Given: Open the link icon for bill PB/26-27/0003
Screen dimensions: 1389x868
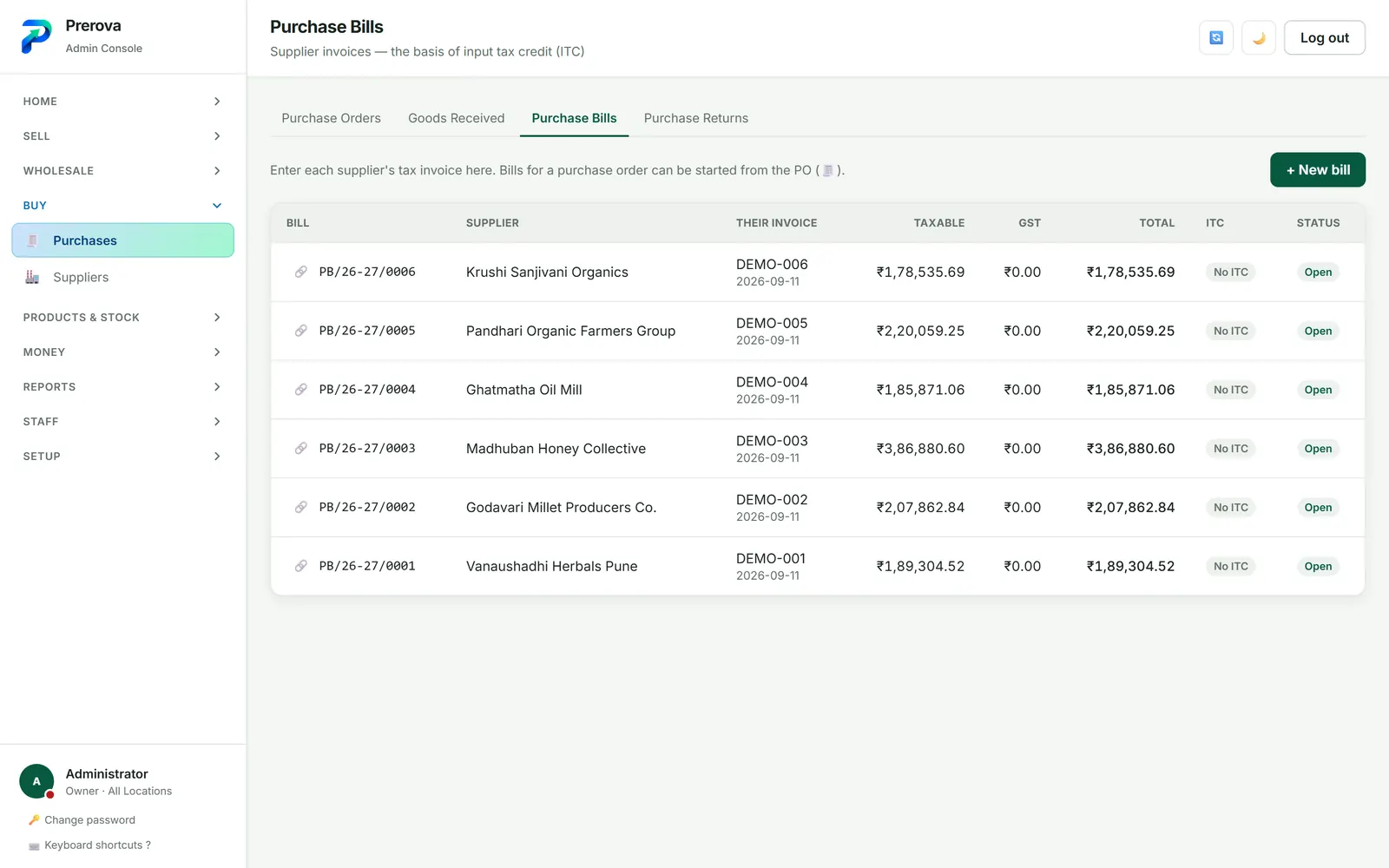Looking at the screenshot, I should point(301,449).
